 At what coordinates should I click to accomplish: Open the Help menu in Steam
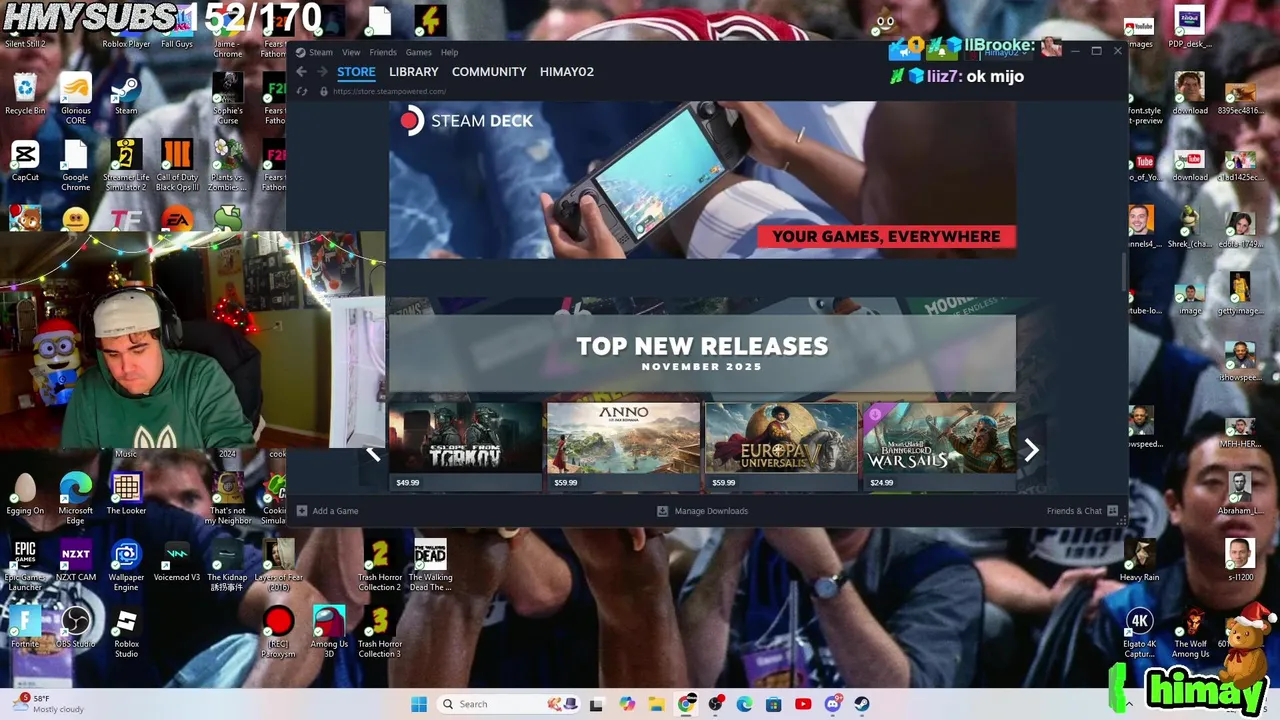click(x=449, y=52)
